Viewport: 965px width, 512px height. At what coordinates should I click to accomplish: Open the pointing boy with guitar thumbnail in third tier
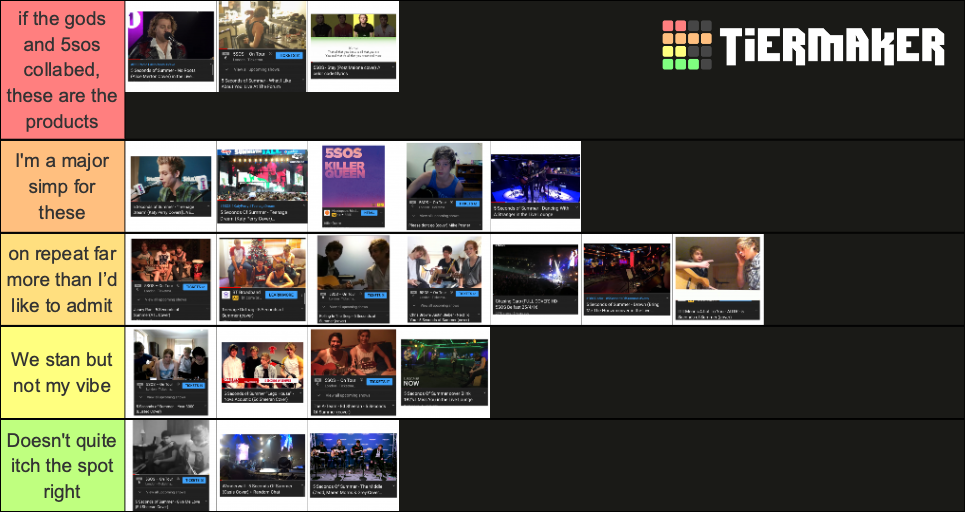(x=718, y=279)
